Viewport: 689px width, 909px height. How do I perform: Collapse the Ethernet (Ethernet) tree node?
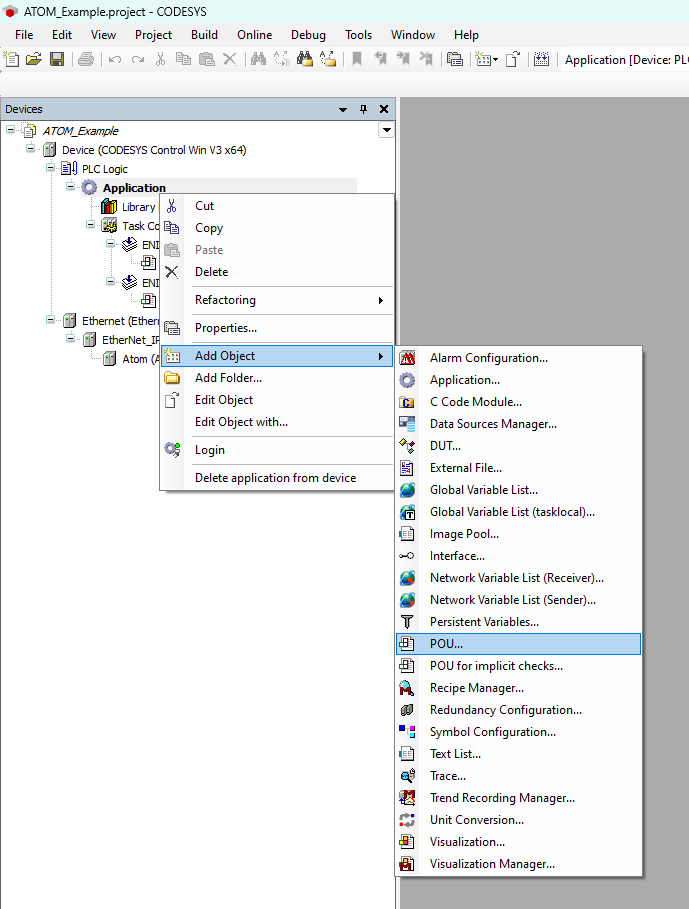click(x=50, y=320)
